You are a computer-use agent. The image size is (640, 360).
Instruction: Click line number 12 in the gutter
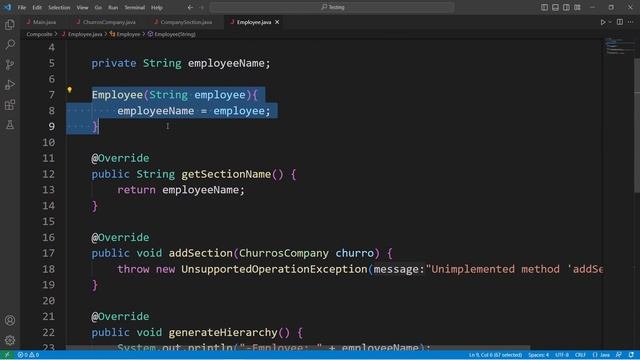coord(48,174)
